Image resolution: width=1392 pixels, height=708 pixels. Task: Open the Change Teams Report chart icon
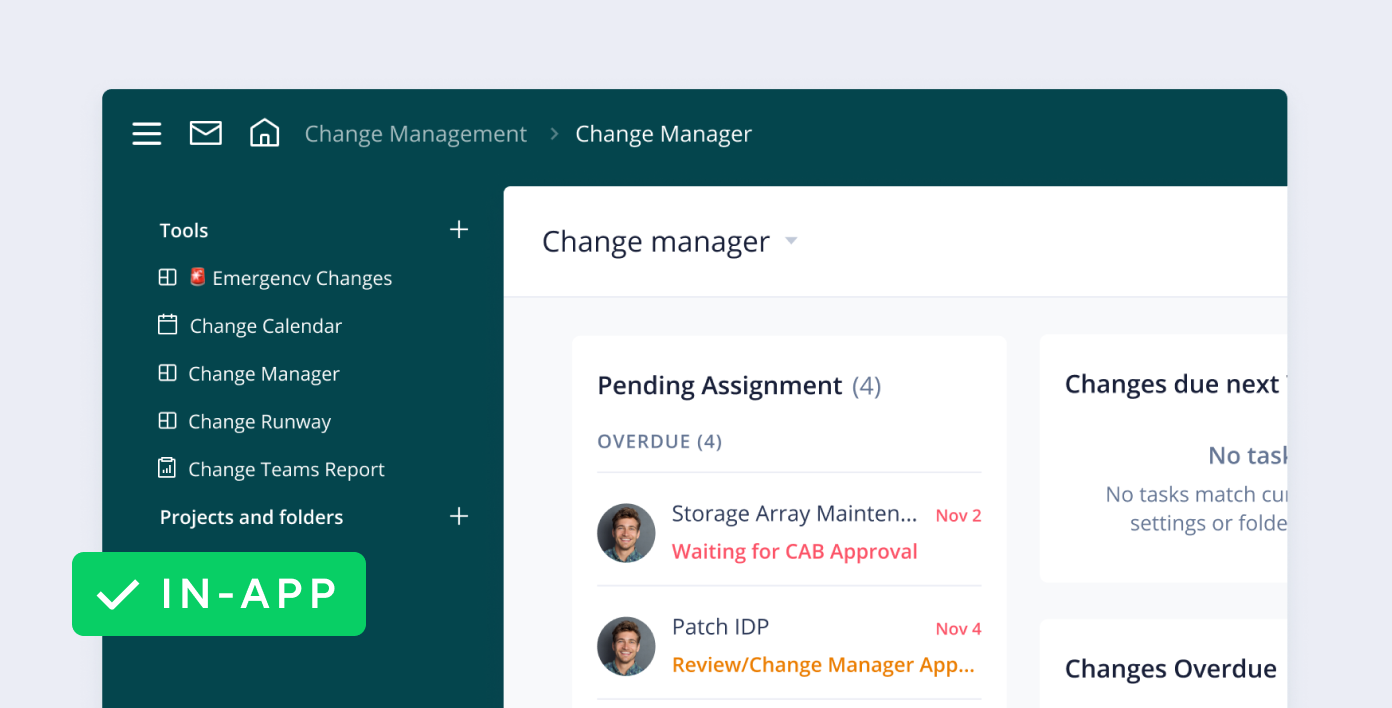[x=167, y=468]
